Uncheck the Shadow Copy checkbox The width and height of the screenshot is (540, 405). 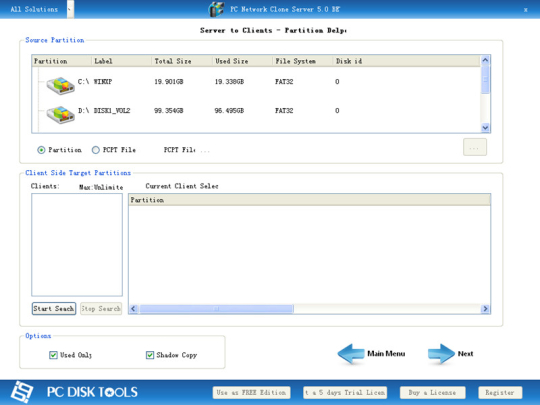150,355
